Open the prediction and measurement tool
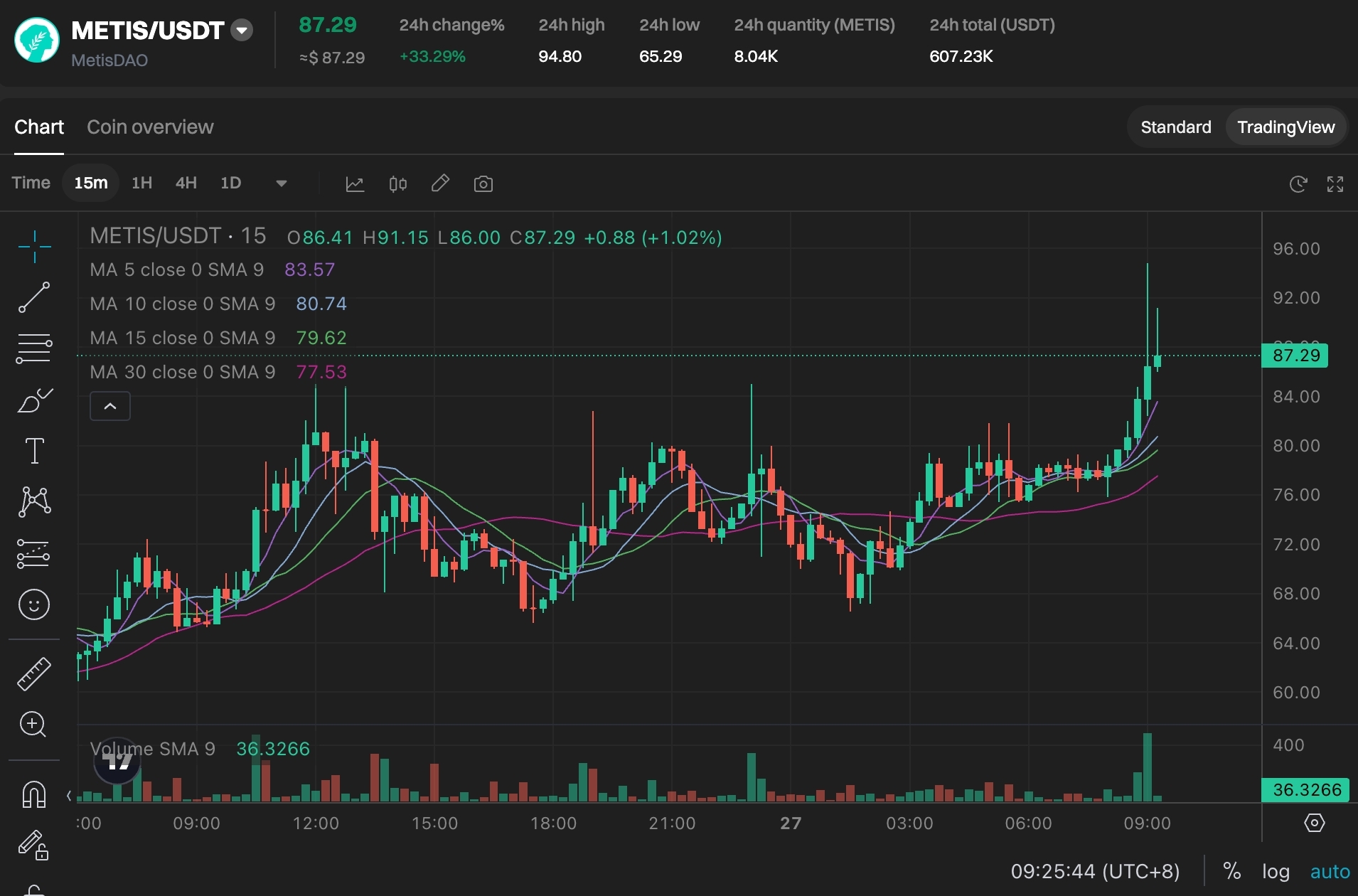Screen dimensions: 1358x896 (33, 553)
